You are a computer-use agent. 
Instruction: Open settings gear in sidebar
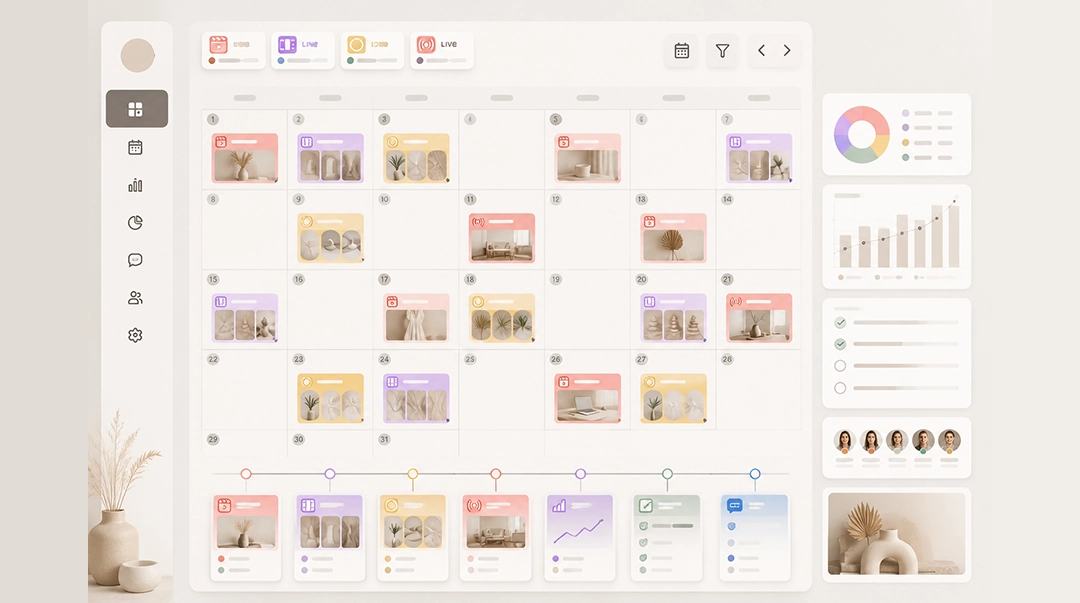point(135,335)
